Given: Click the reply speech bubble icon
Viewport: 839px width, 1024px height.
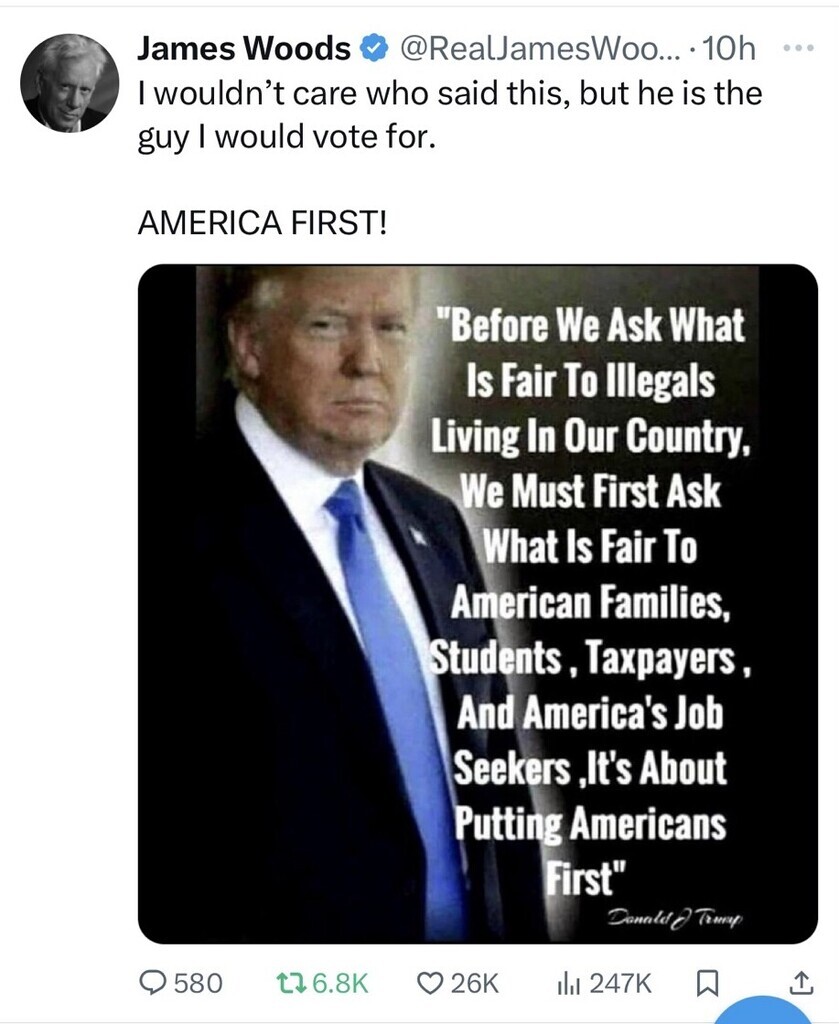Looking at the screenshot, I should pos(153,984).
